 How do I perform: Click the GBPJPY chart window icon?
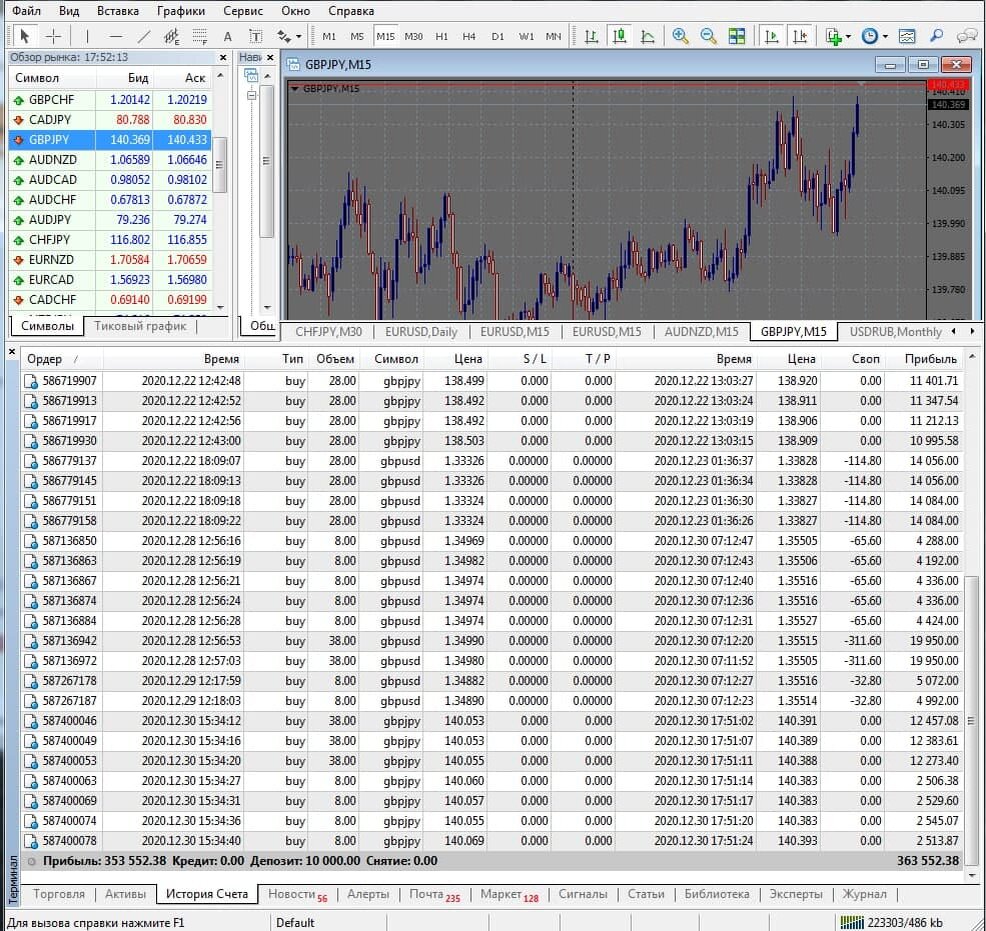coord(292,64)
